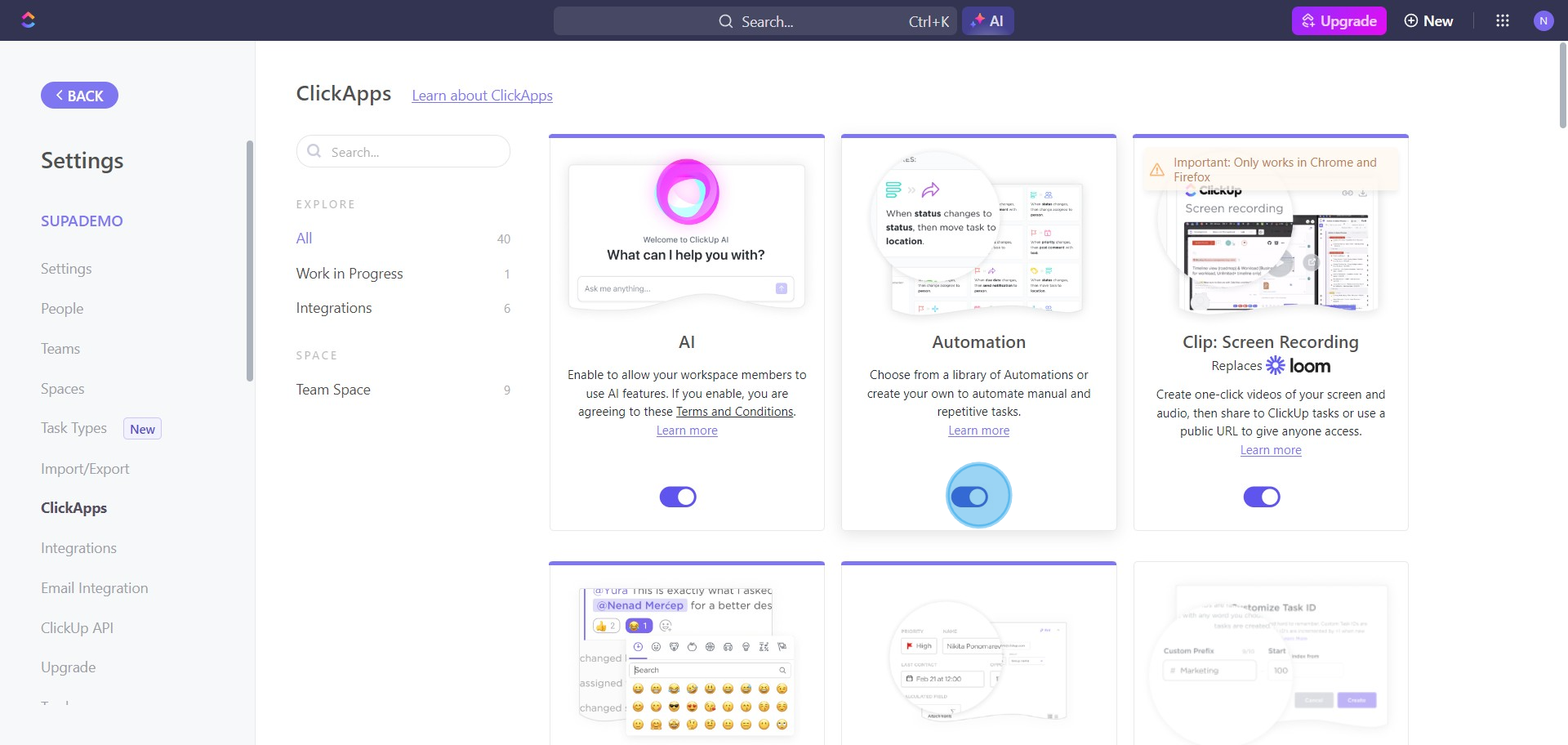Image resolution: width=1568 pixels, height=745 pixels.
Task: Click the Upgrade button
Action: click(x=1339, y=21)
